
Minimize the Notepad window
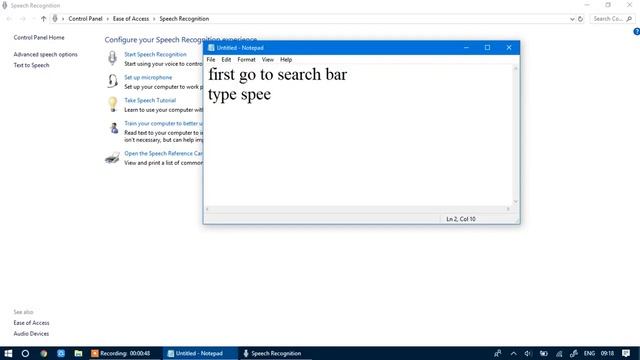click(466, 48)
